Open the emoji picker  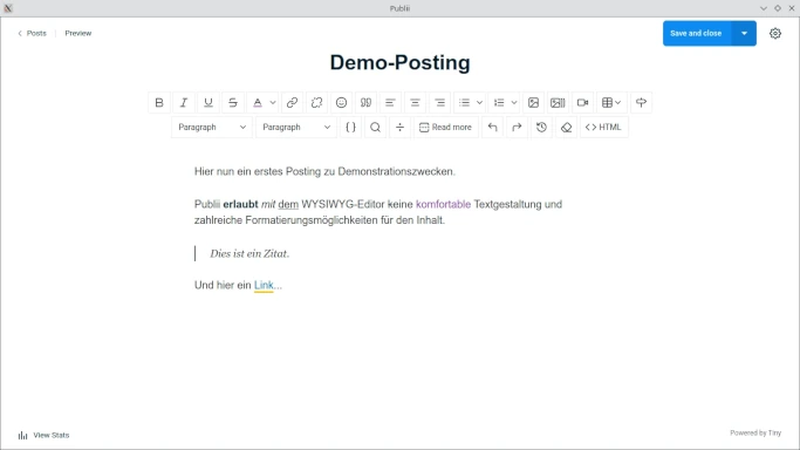341,103
